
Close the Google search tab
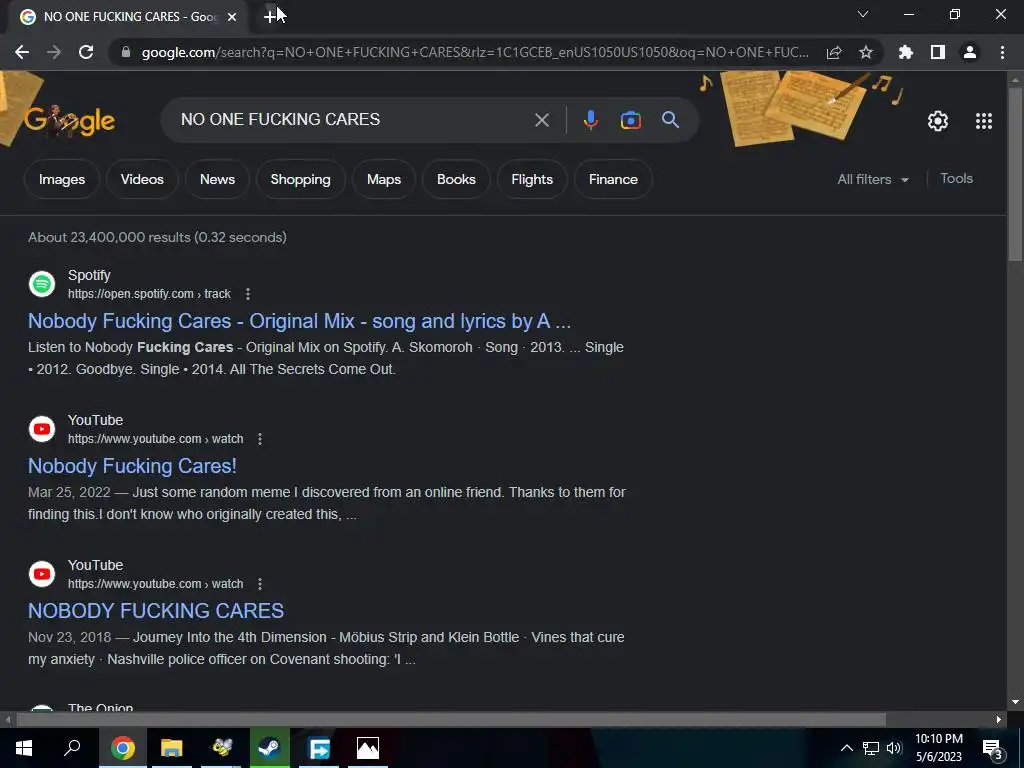232,17
